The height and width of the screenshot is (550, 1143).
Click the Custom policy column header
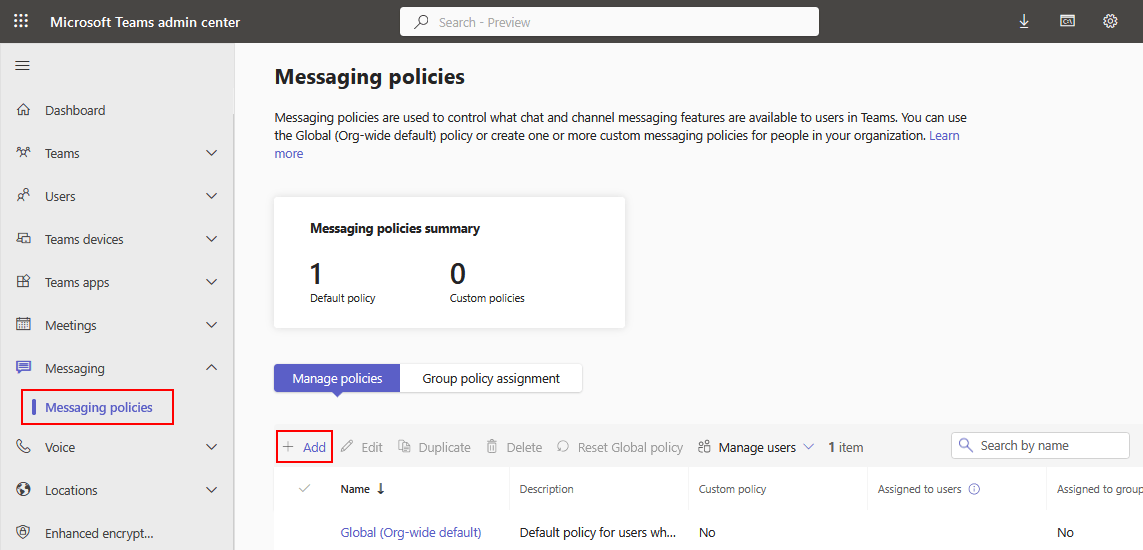733,489
